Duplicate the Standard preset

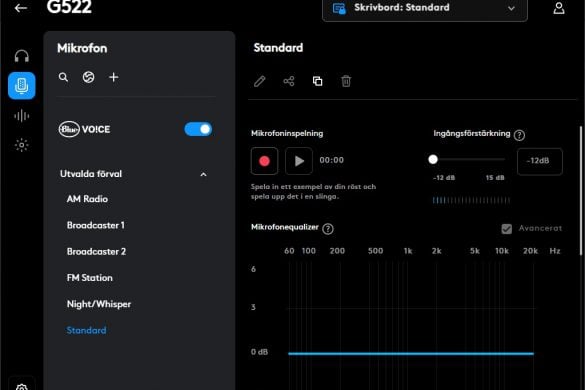pos(317,81)
